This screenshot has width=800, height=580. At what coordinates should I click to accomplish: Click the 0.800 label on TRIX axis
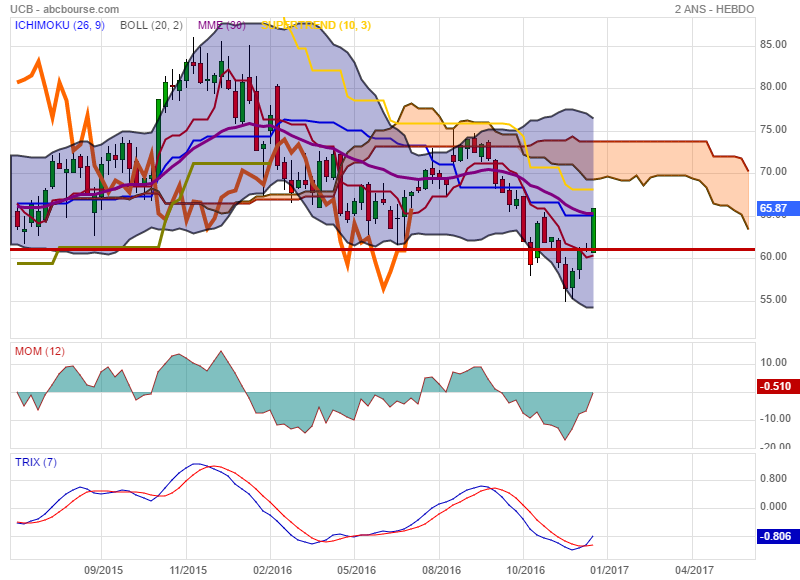pos(773,478)
